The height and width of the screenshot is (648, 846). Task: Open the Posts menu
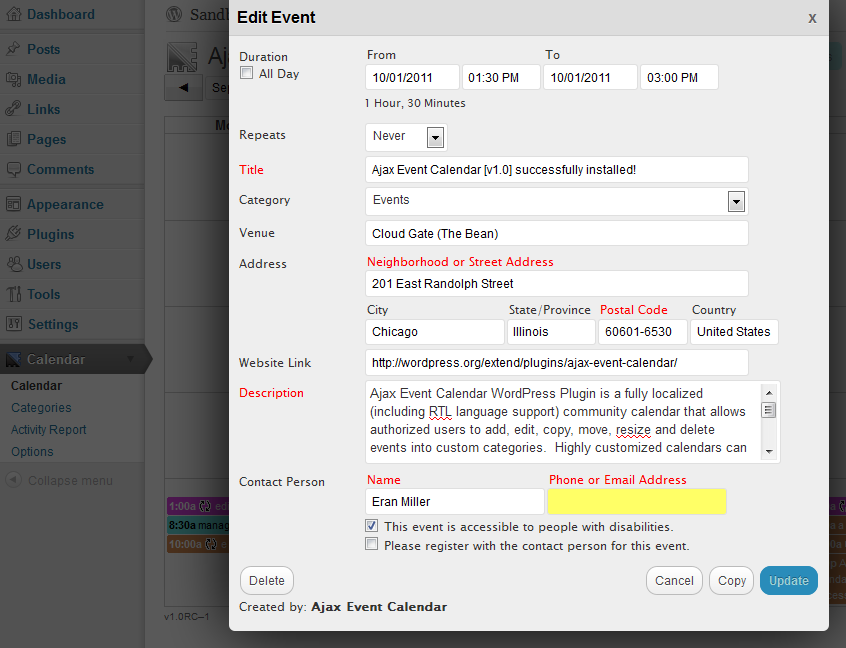44,49
